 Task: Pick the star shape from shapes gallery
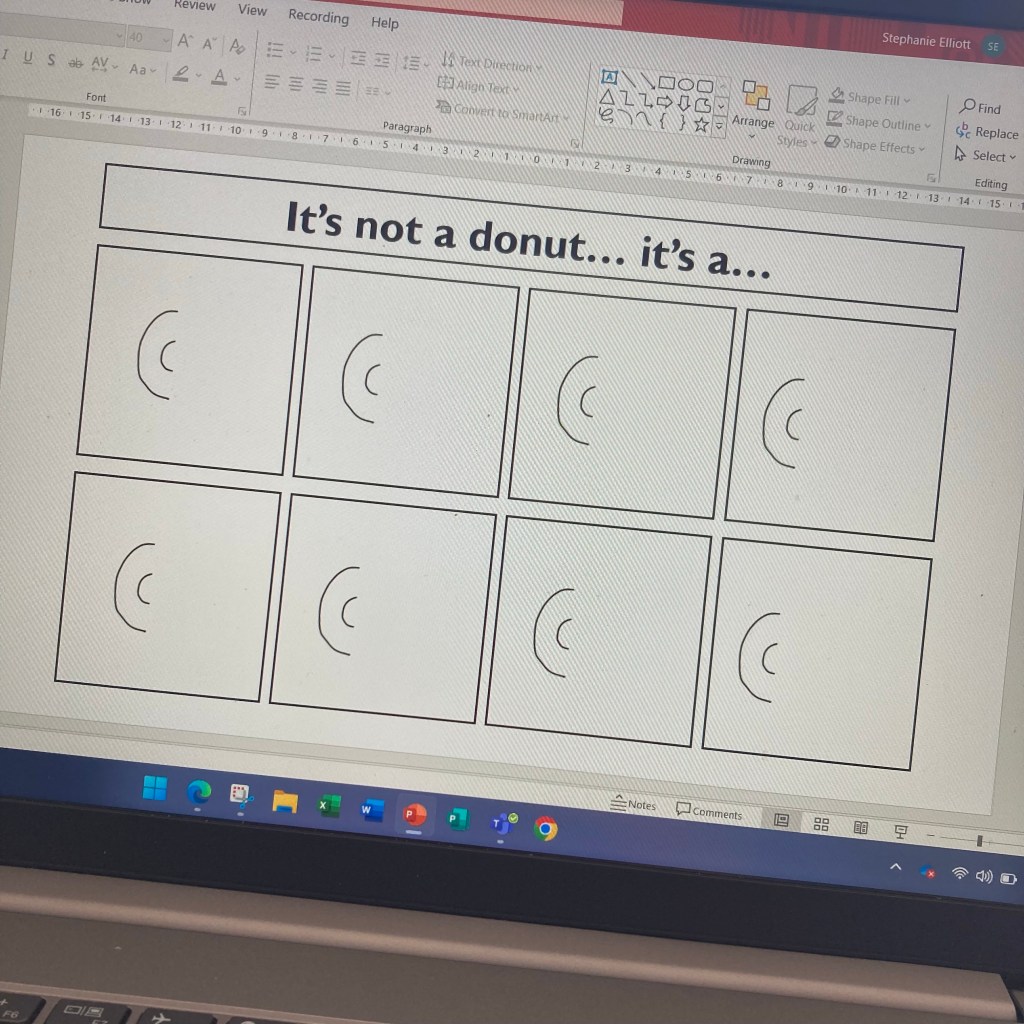(x=701, y=125)
